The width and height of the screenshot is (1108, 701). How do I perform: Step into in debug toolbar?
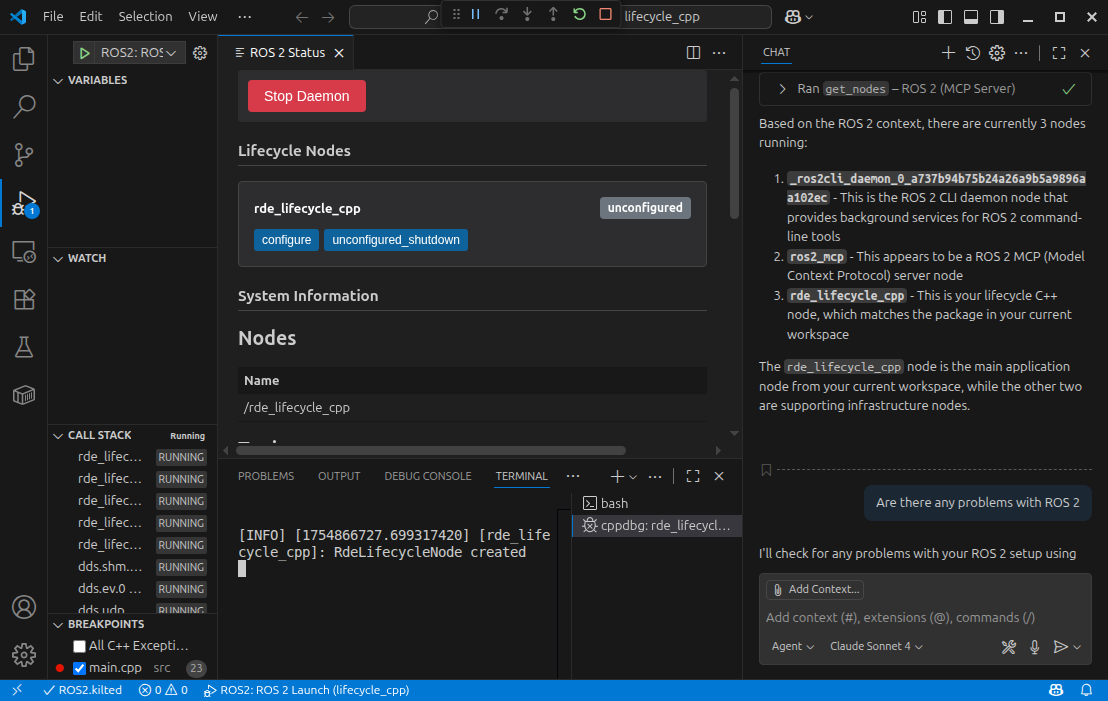click(x=527, y=15)
